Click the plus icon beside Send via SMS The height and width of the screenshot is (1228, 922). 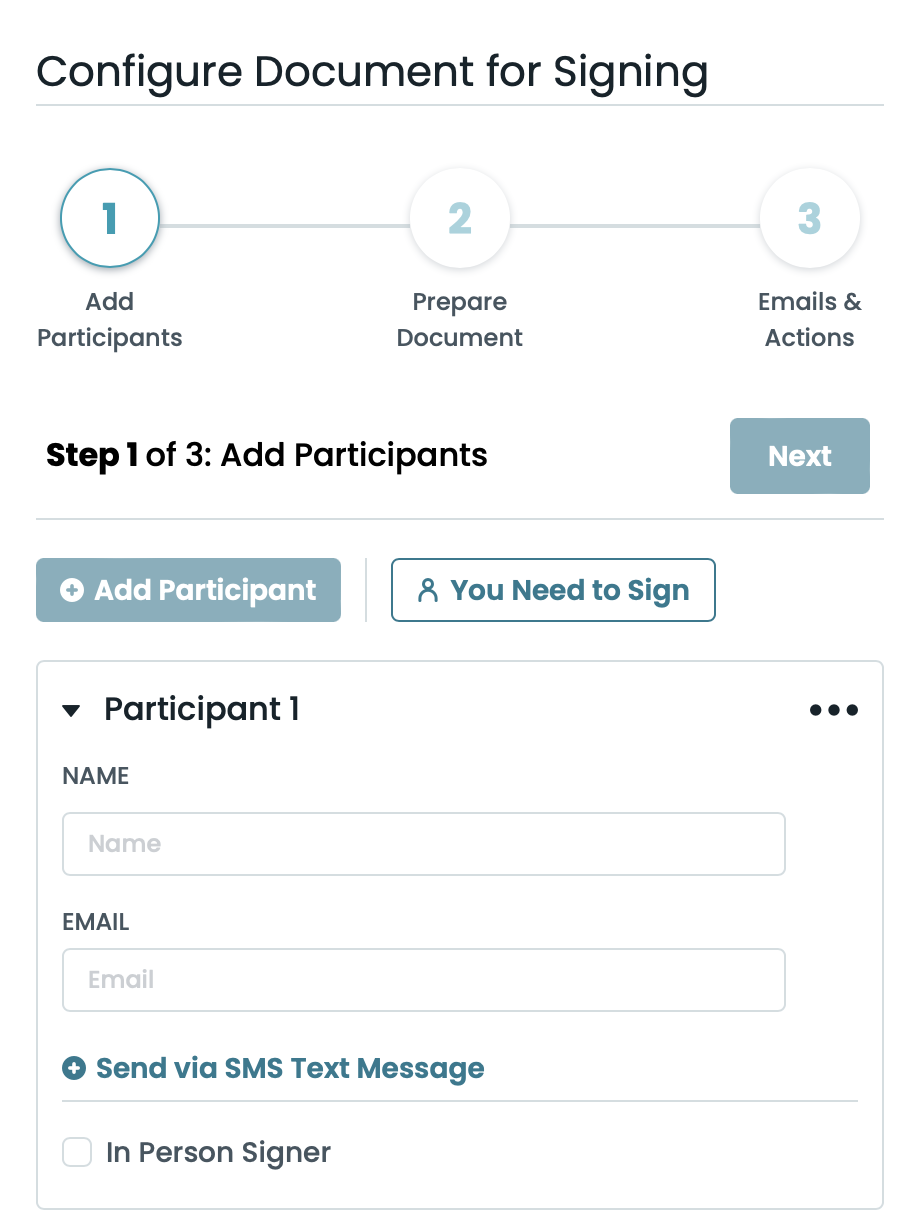(74, 1069)
